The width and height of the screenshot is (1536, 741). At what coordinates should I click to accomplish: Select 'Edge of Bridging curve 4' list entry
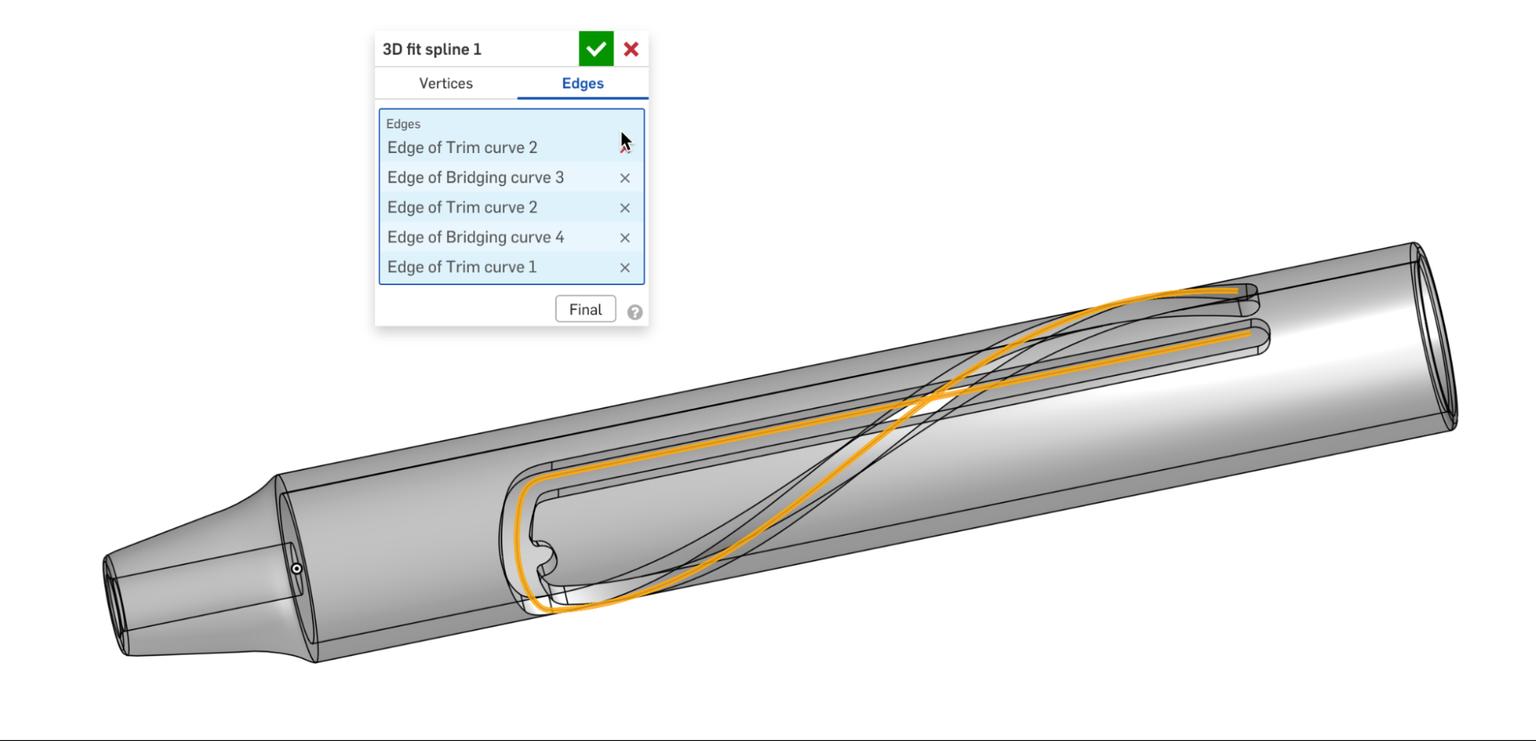coord(475,237)
